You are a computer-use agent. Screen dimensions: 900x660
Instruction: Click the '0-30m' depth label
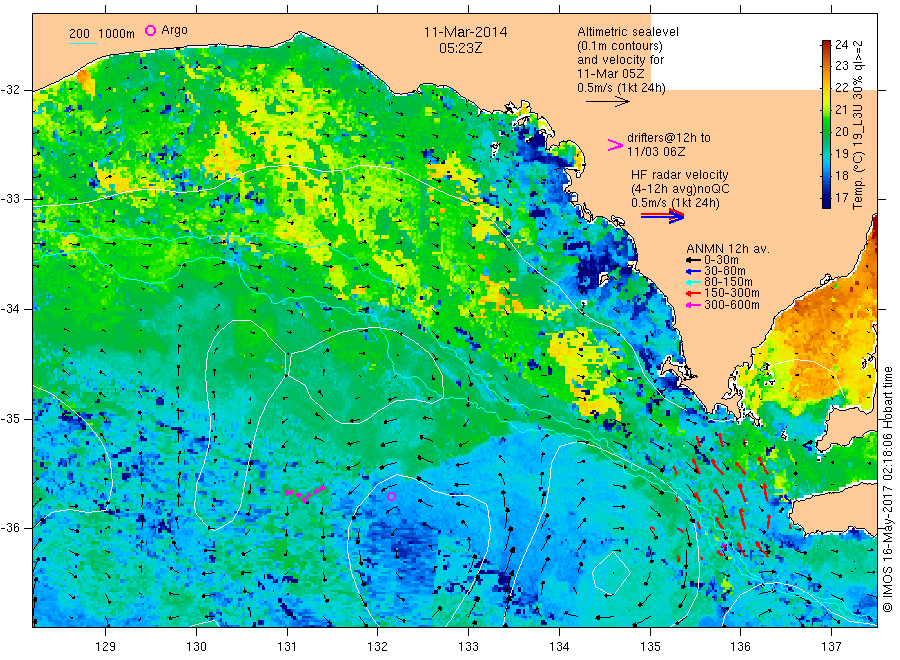(x=721, y=260)
